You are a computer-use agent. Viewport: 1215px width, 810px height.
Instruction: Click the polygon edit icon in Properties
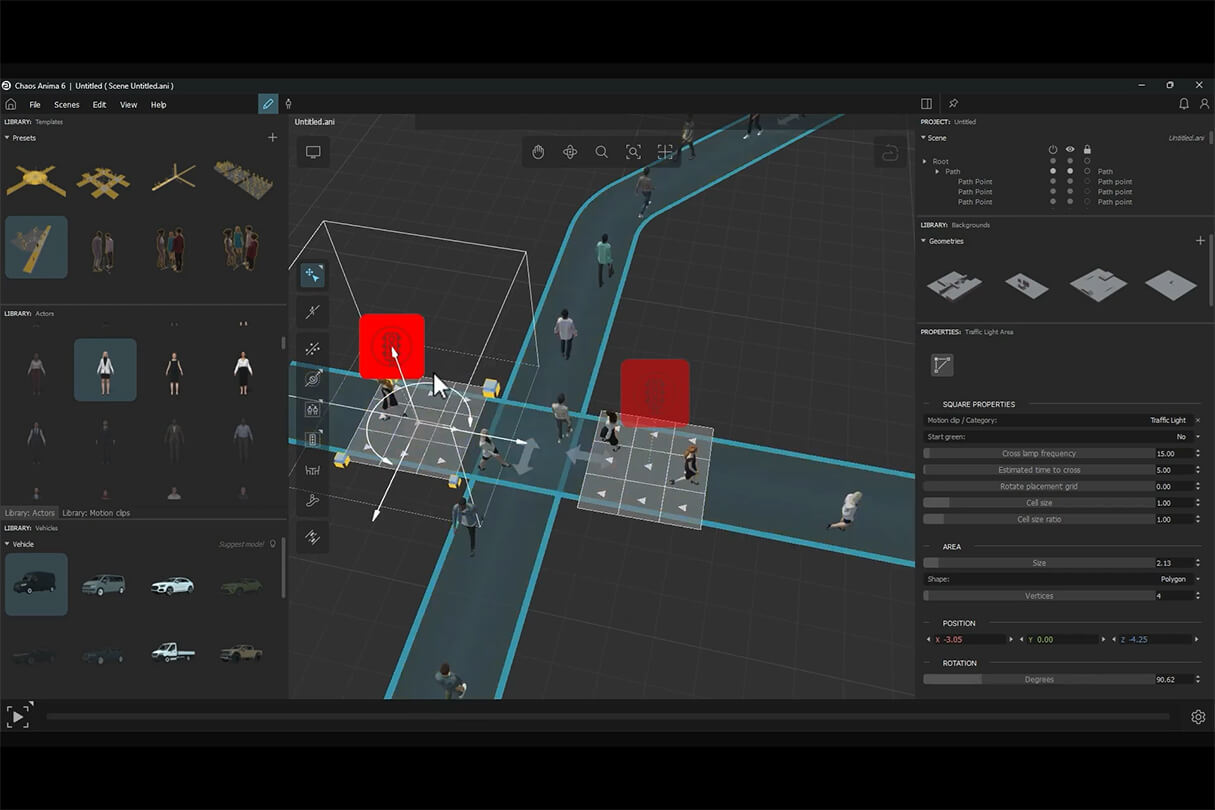point(942,365)
